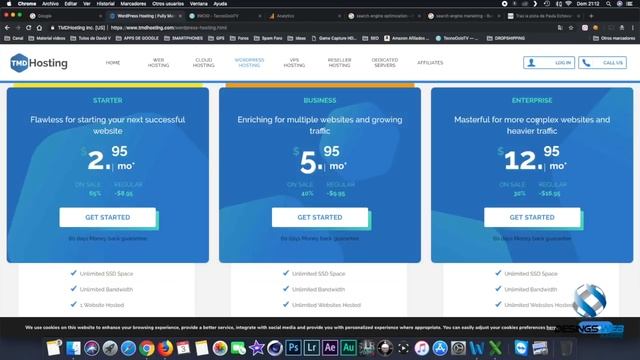Open Safari from the dock
Screen dimensions: 640x360
pos(128,348)
